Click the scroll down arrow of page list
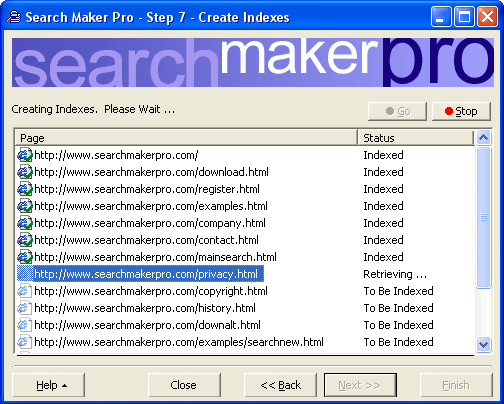This screenshot has height=404, width=504. (x=483, y=344)
